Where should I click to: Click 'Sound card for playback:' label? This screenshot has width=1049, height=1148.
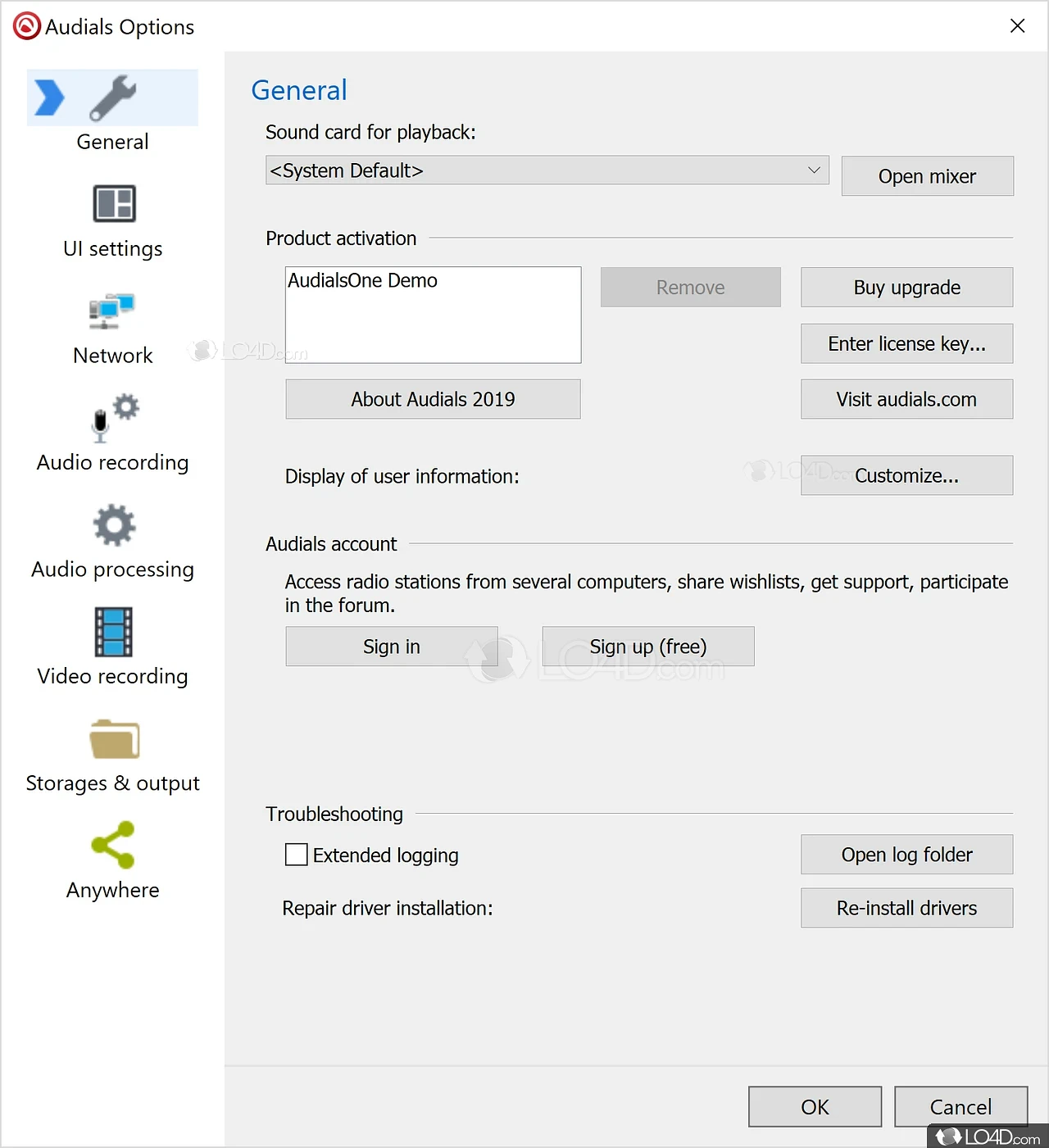coord(370,132)
